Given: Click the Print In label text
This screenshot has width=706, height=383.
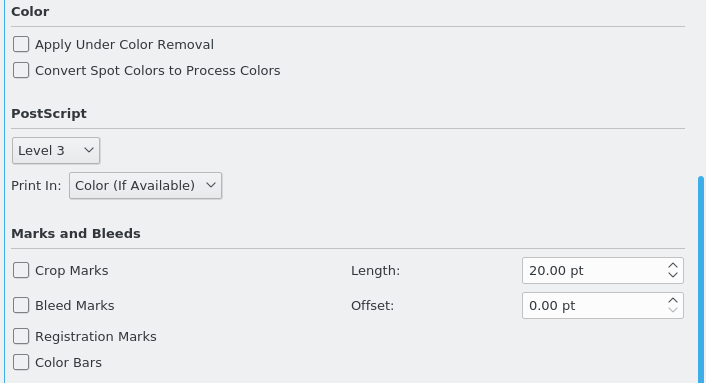Looking at the screenshot, I should [36, 185].
